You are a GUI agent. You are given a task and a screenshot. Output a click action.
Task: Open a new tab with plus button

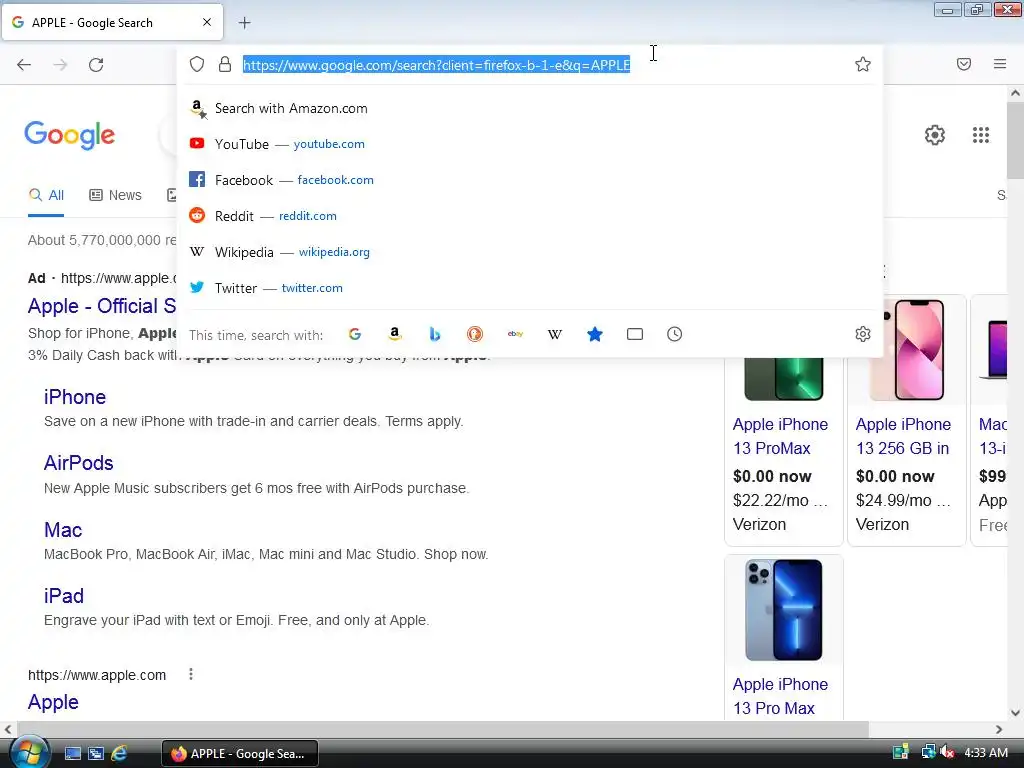click(x=244, y=23)
